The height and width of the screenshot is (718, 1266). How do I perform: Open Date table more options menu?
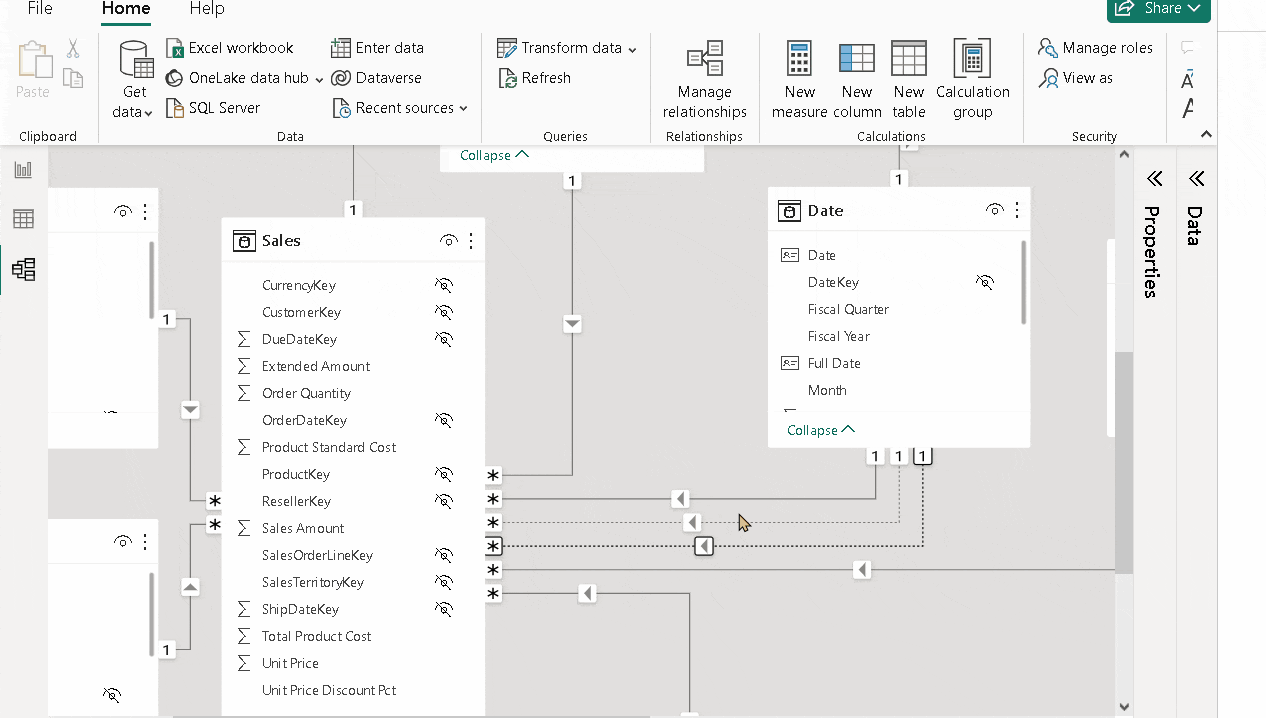(x=1017, y=210)
